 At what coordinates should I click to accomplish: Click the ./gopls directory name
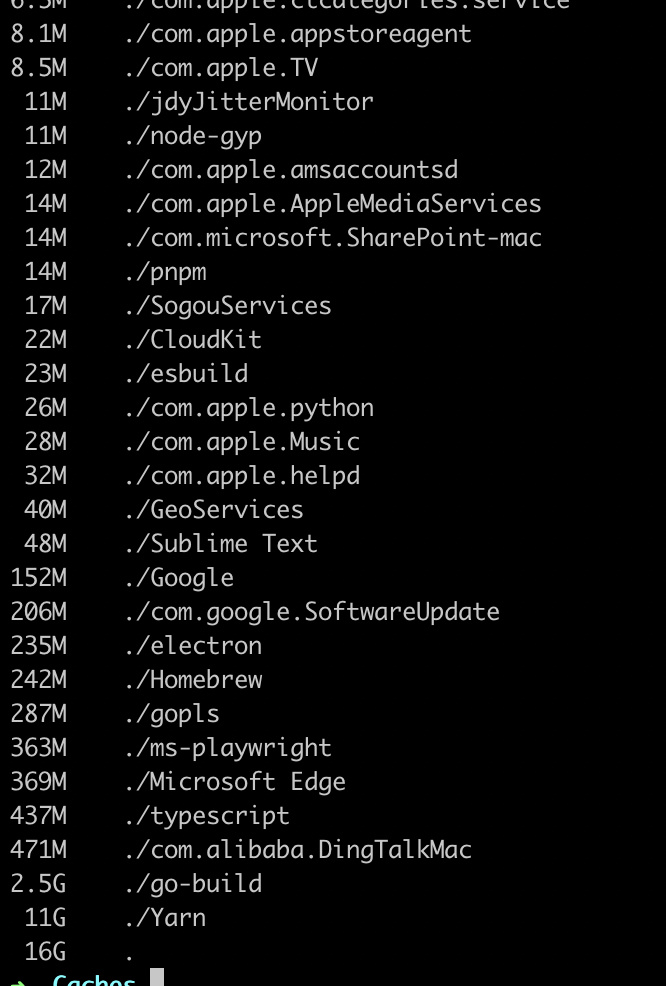172,713
